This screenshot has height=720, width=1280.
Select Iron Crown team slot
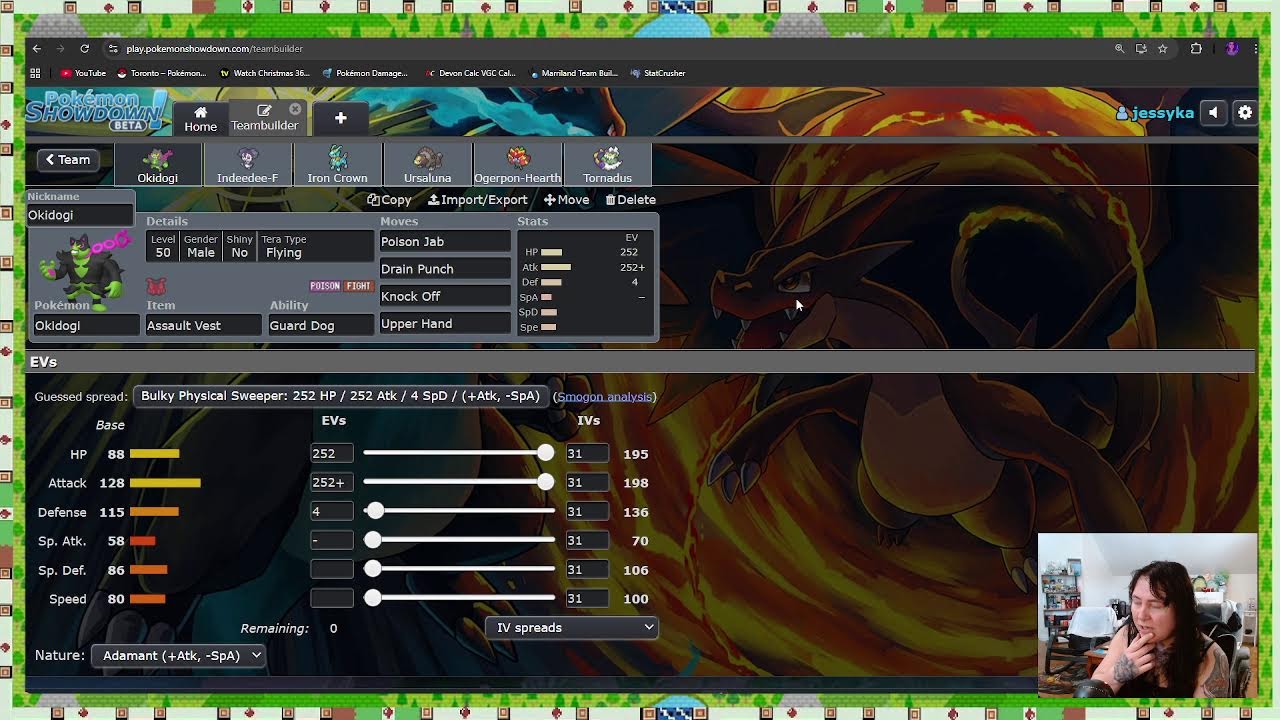[337, 164]
